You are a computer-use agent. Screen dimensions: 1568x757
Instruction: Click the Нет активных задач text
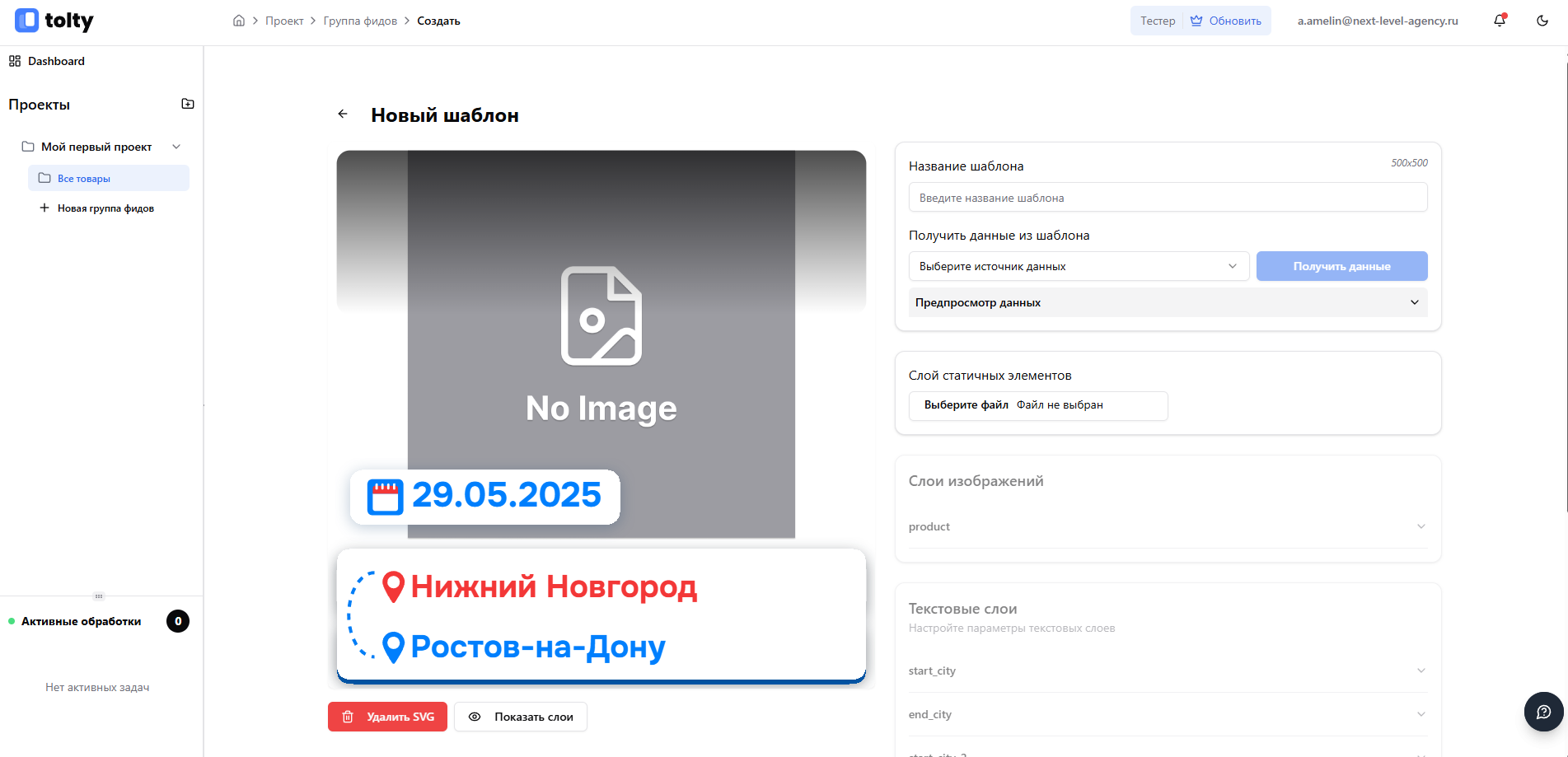[x=97, y=687]
